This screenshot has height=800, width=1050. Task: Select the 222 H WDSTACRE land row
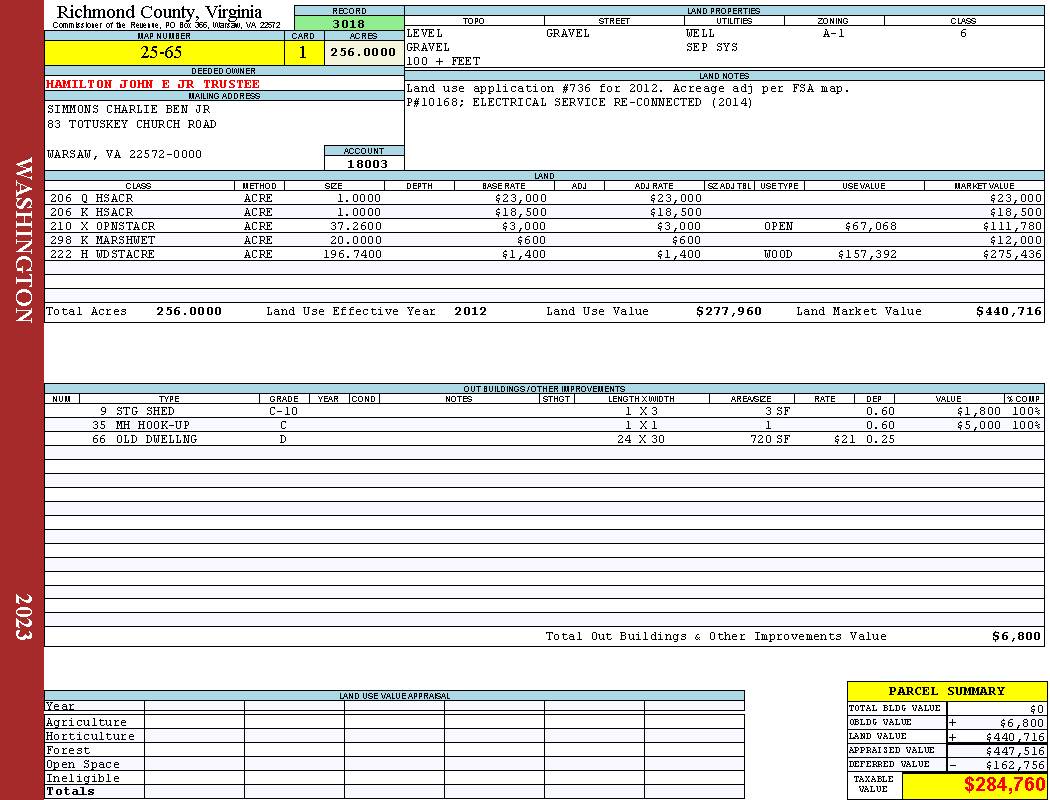(544, 254)
